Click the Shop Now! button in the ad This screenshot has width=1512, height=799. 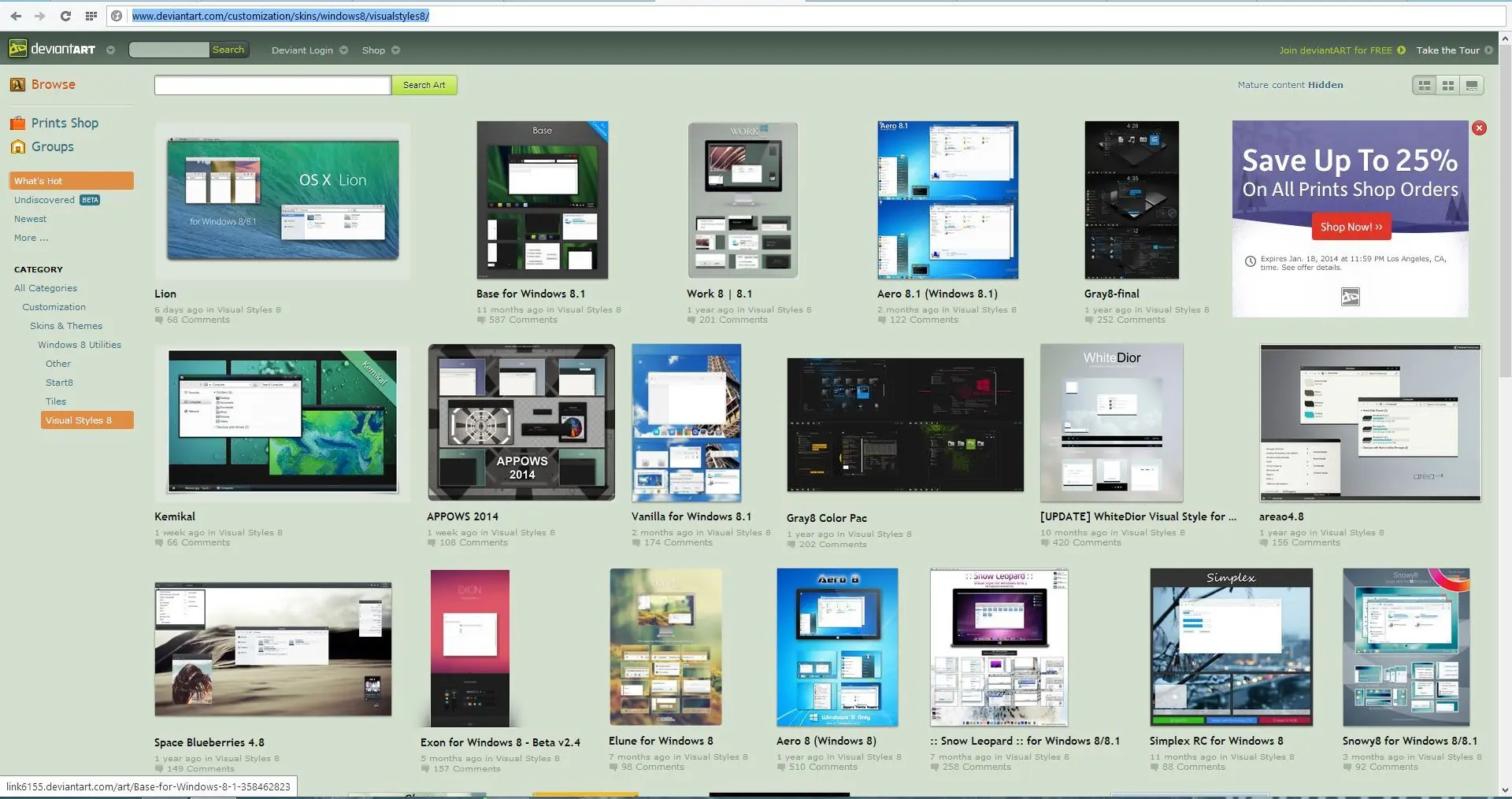1351,227
